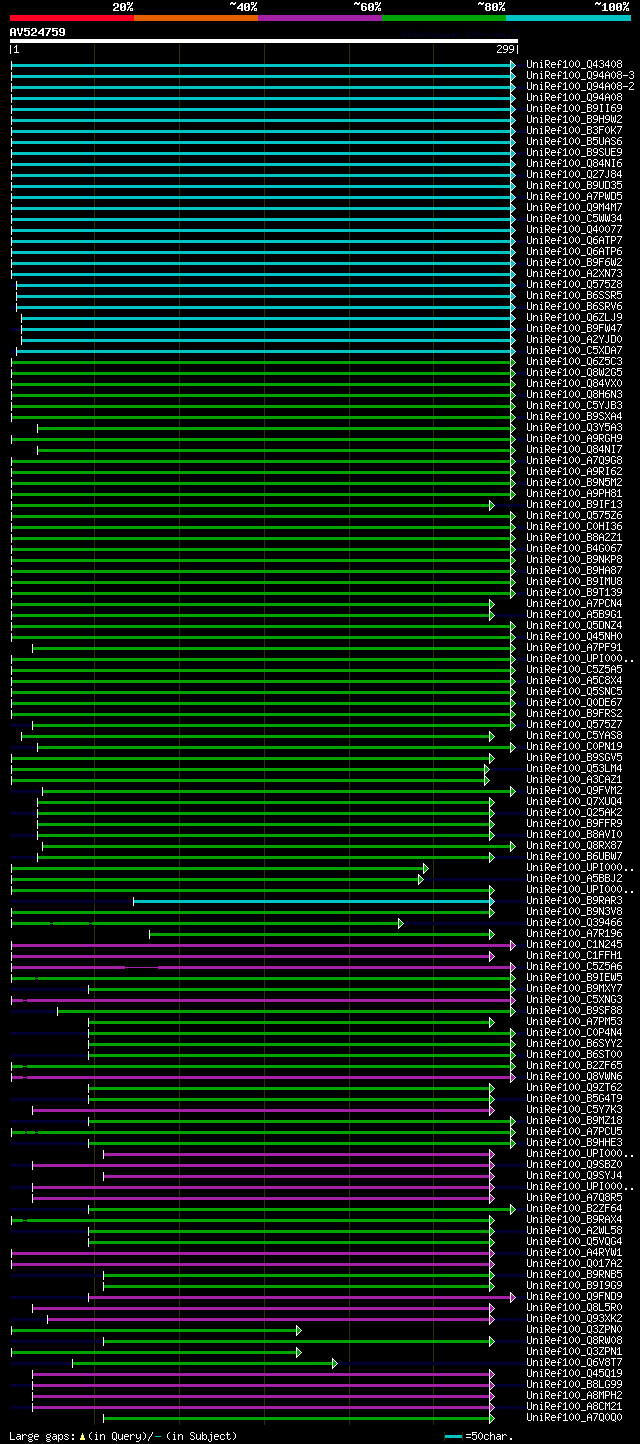
Task: Click the UniRef100_A4RYW1 label
Action: click(x=574, y=1252)
